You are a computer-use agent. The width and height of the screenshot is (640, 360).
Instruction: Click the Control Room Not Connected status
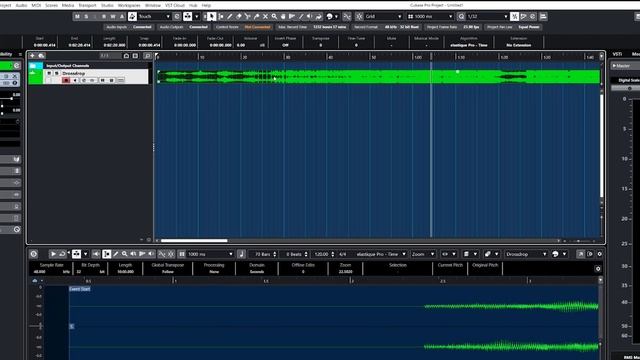tap(243, 27)
